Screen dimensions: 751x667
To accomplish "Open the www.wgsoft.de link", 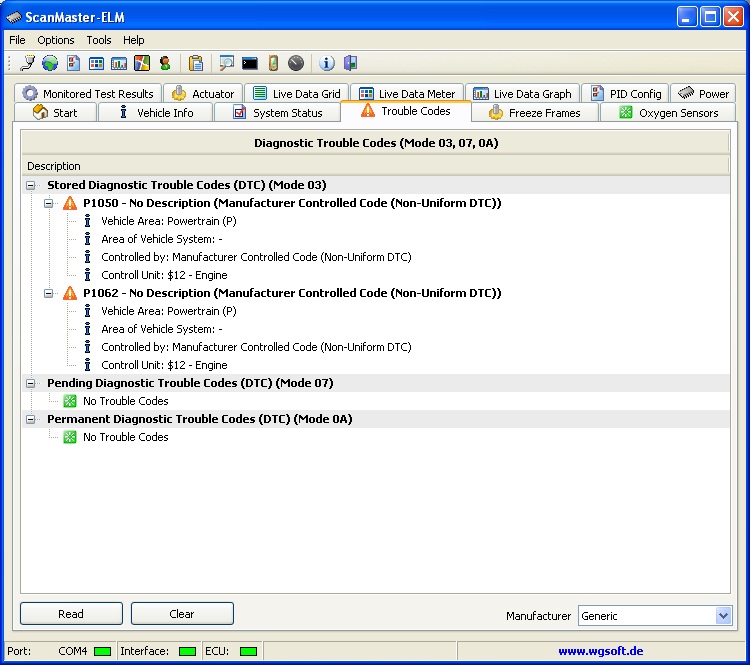I will pyautogui.click(x=601, y=651).
